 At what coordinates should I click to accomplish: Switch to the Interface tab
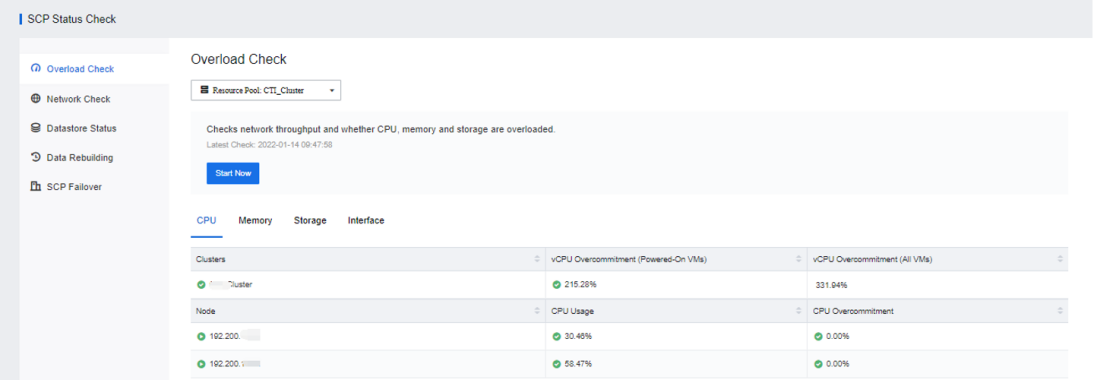[x=366, y=220]
